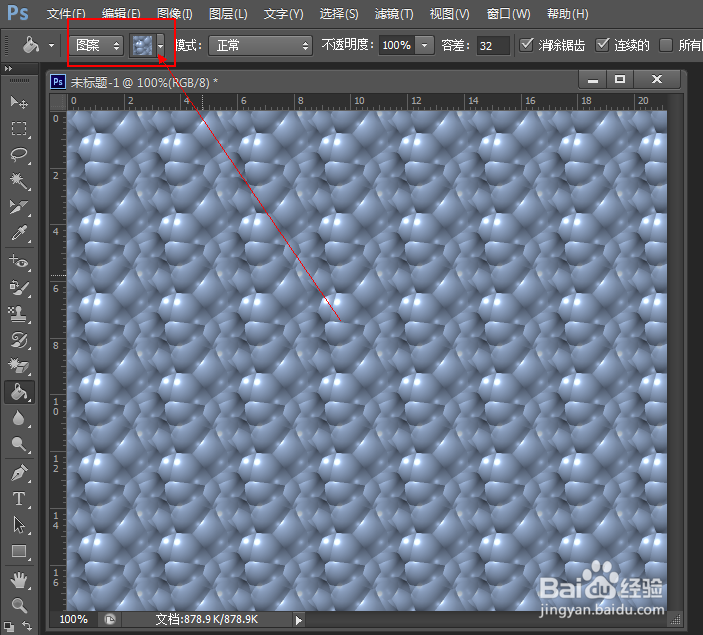Viewport: 703px width, 635px height.
Task: Open the pattern picker arrow
Action: point(161,45)
